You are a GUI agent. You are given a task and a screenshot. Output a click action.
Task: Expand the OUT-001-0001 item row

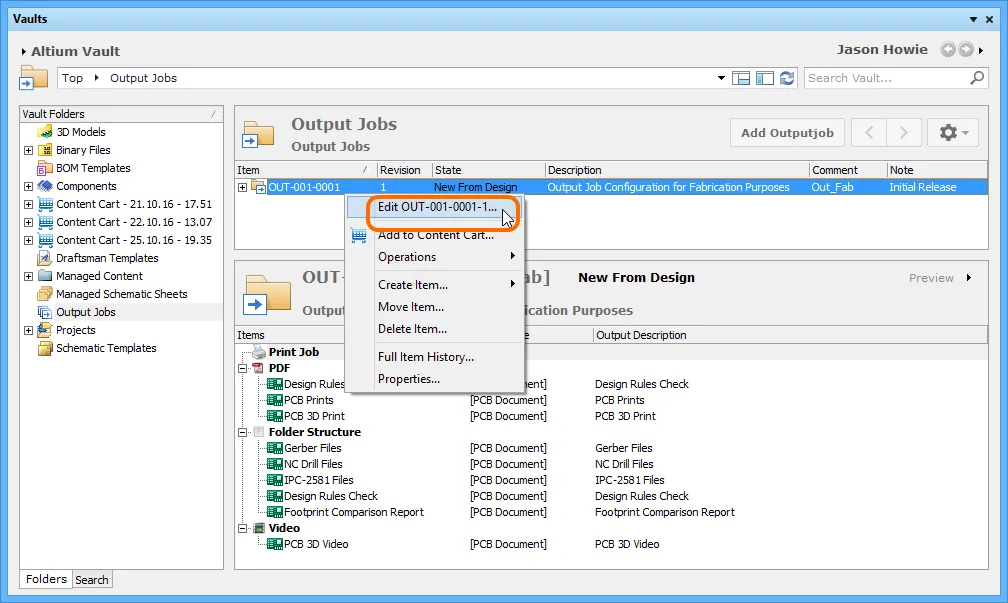(x=242, y=187)
